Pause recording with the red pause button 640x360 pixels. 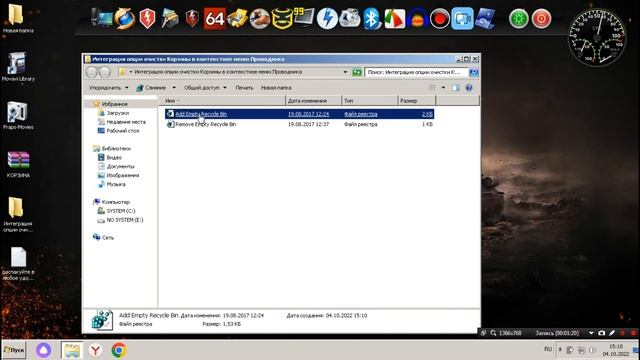[x=623, y=333]
